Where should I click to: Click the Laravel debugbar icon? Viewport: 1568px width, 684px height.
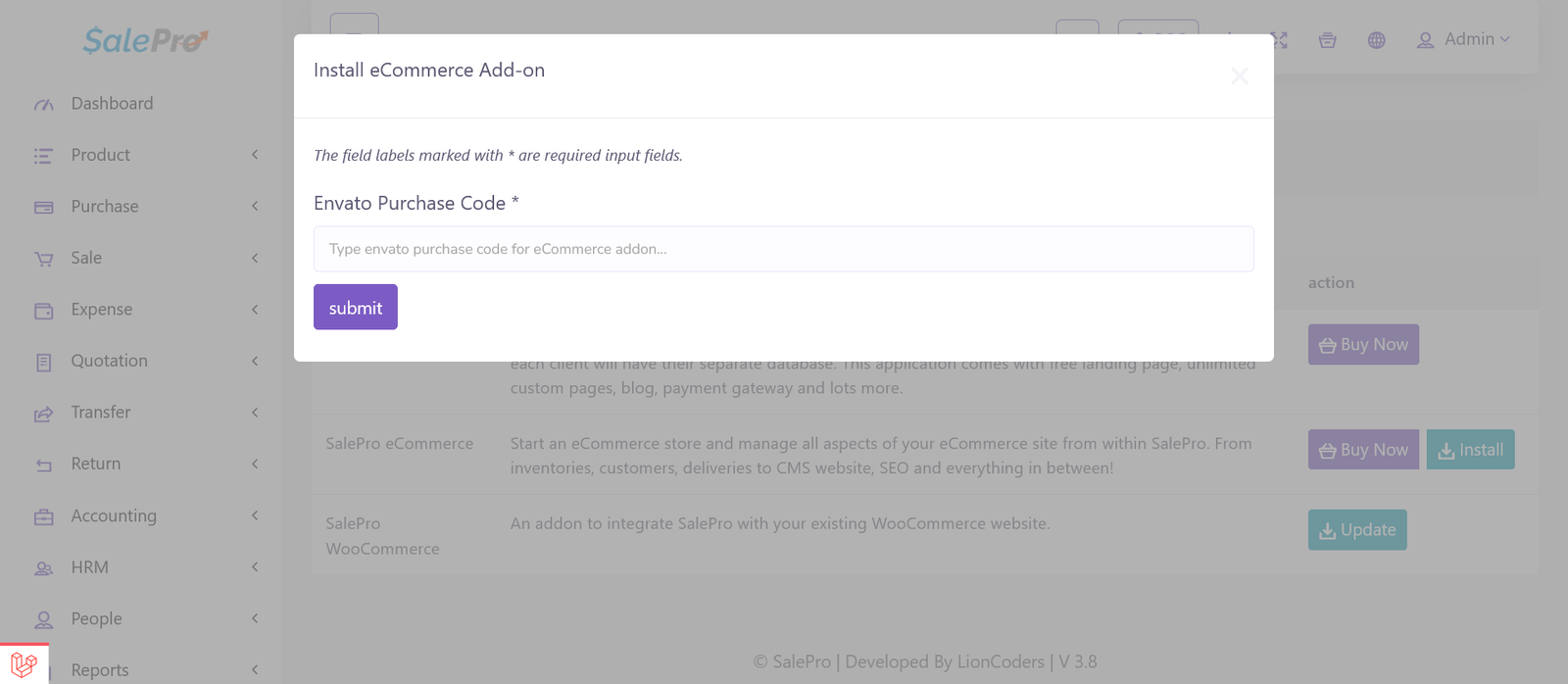point(24,664)
